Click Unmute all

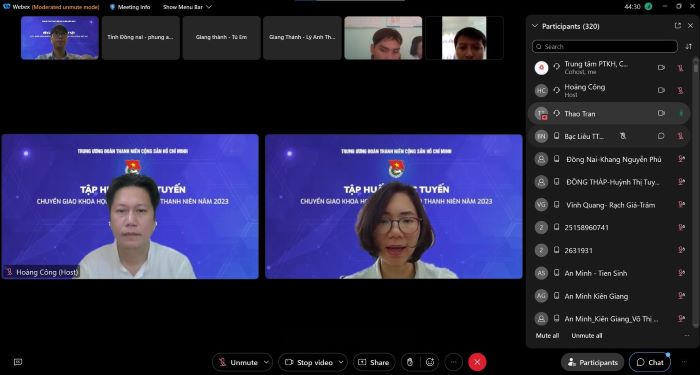(587, 336)
